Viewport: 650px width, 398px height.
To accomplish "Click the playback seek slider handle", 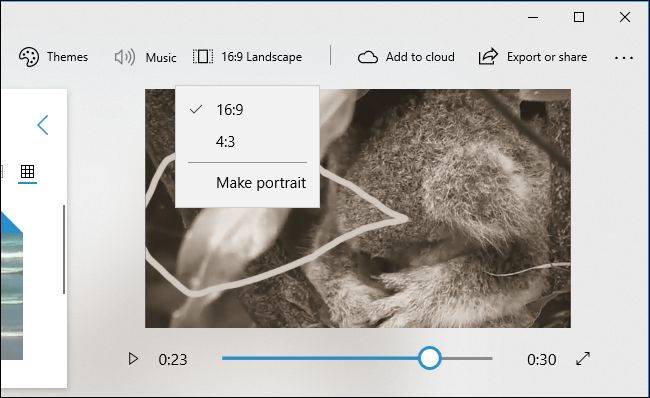I will click(x=429, y=358).
